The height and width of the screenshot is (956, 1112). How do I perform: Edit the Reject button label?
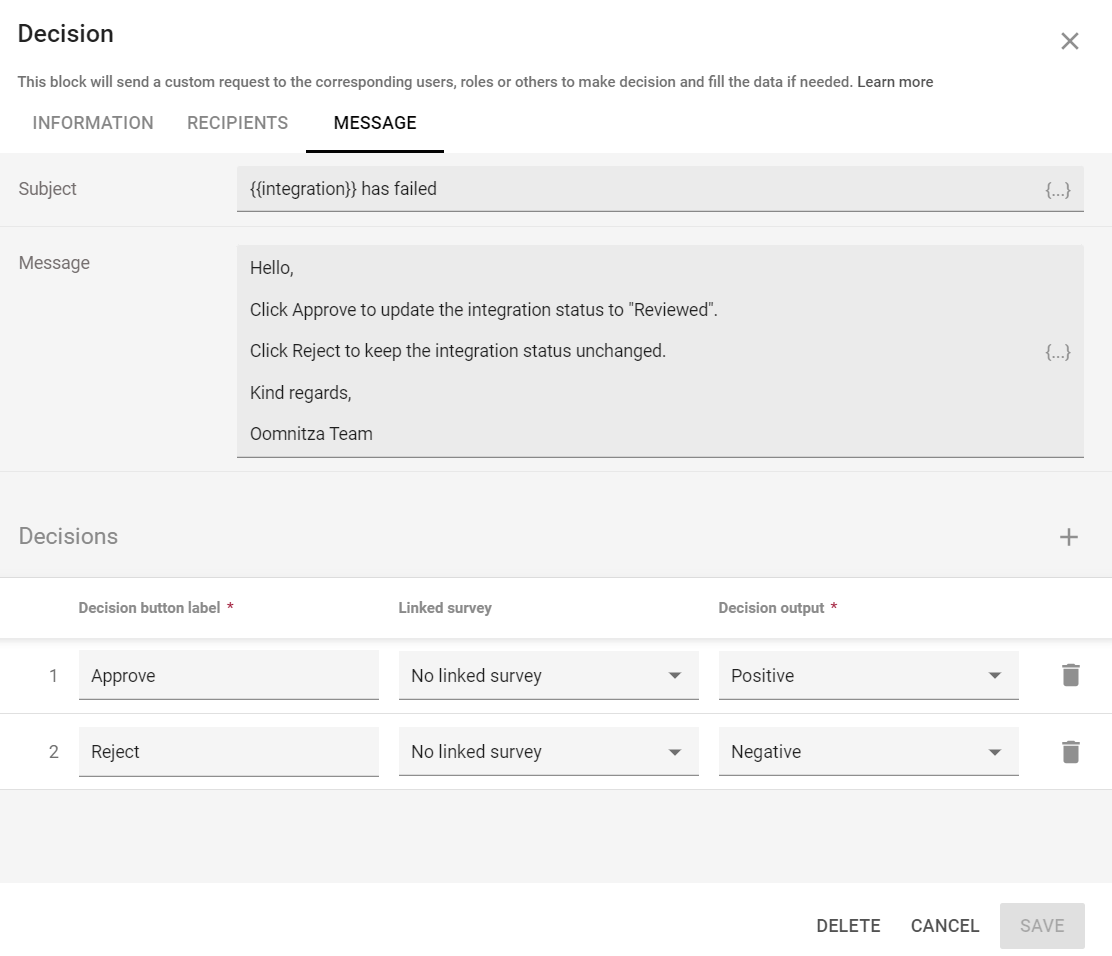pyautogui.click(x=228, y=751)
